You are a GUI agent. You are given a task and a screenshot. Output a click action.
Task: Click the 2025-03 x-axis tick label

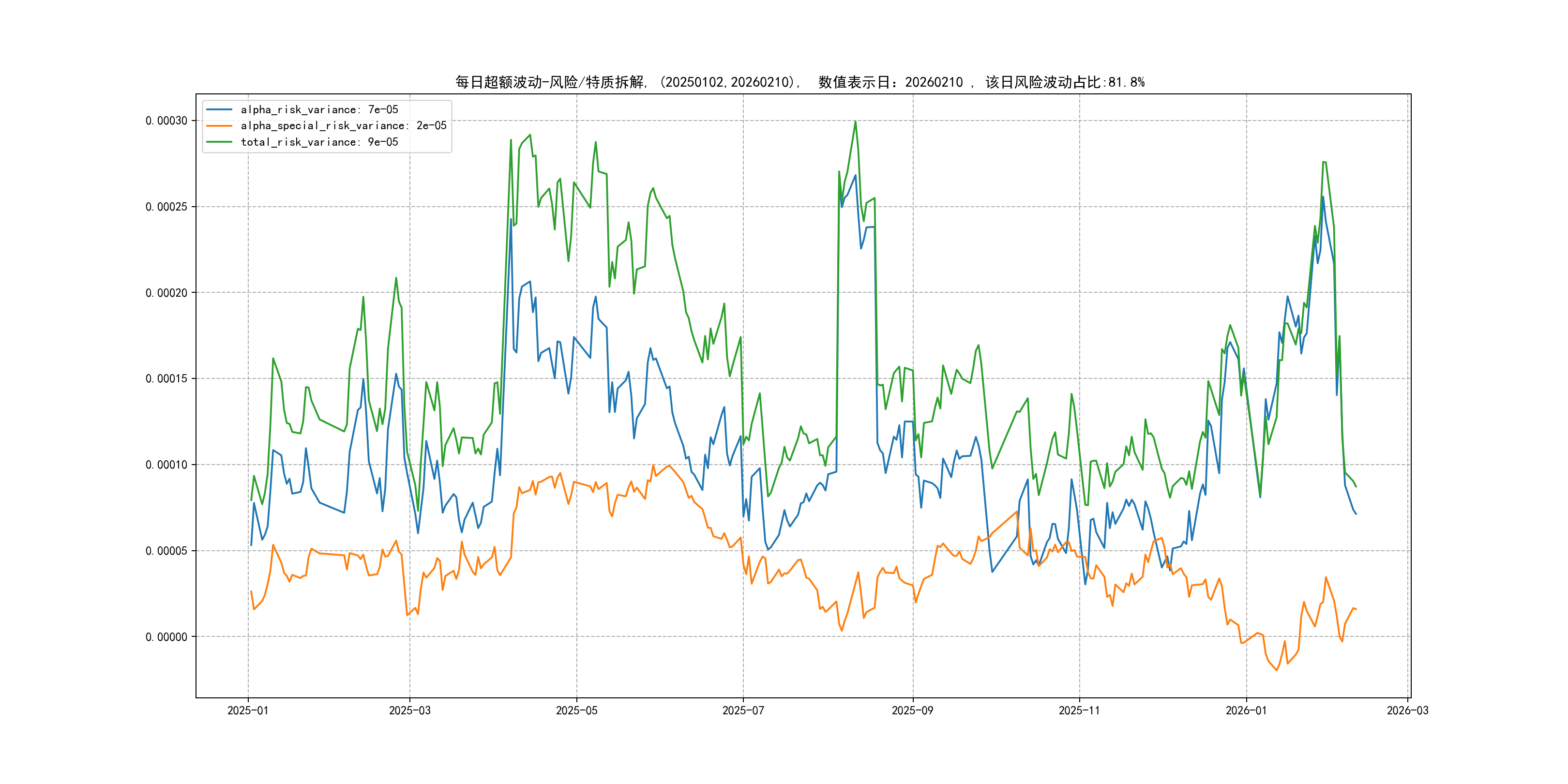pos(409,710)
